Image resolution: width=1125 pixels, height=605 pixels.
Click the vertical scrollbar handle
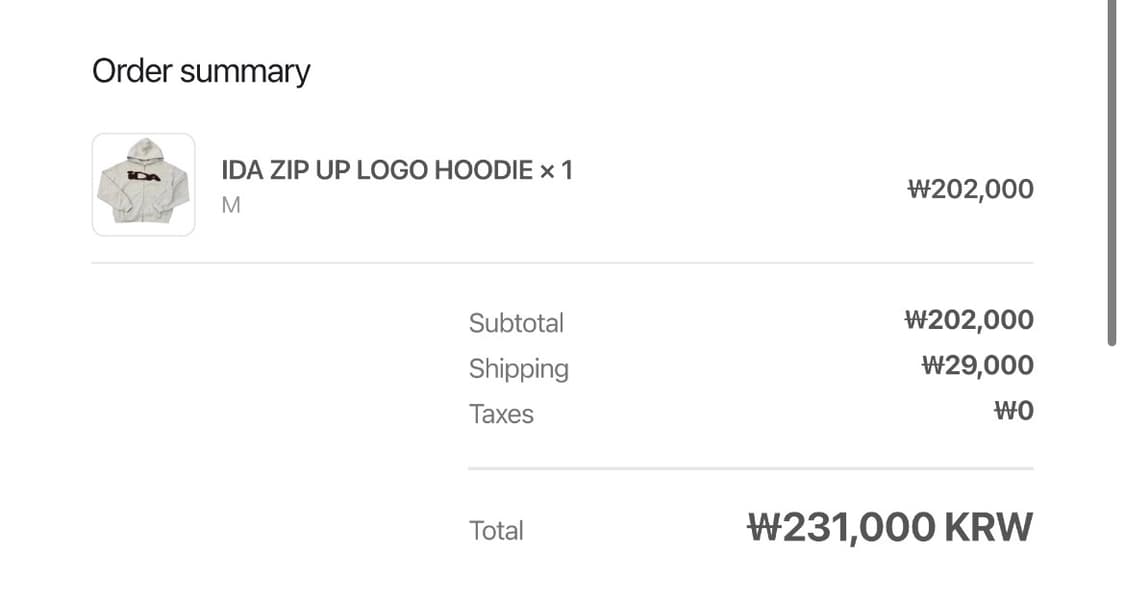pos(1112,170)
